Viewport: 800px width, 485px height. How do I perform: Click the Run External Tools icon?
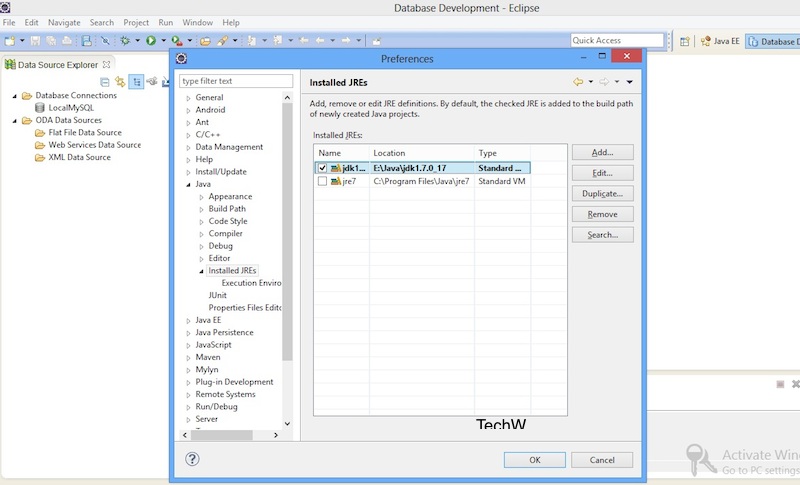pos(177,40)
